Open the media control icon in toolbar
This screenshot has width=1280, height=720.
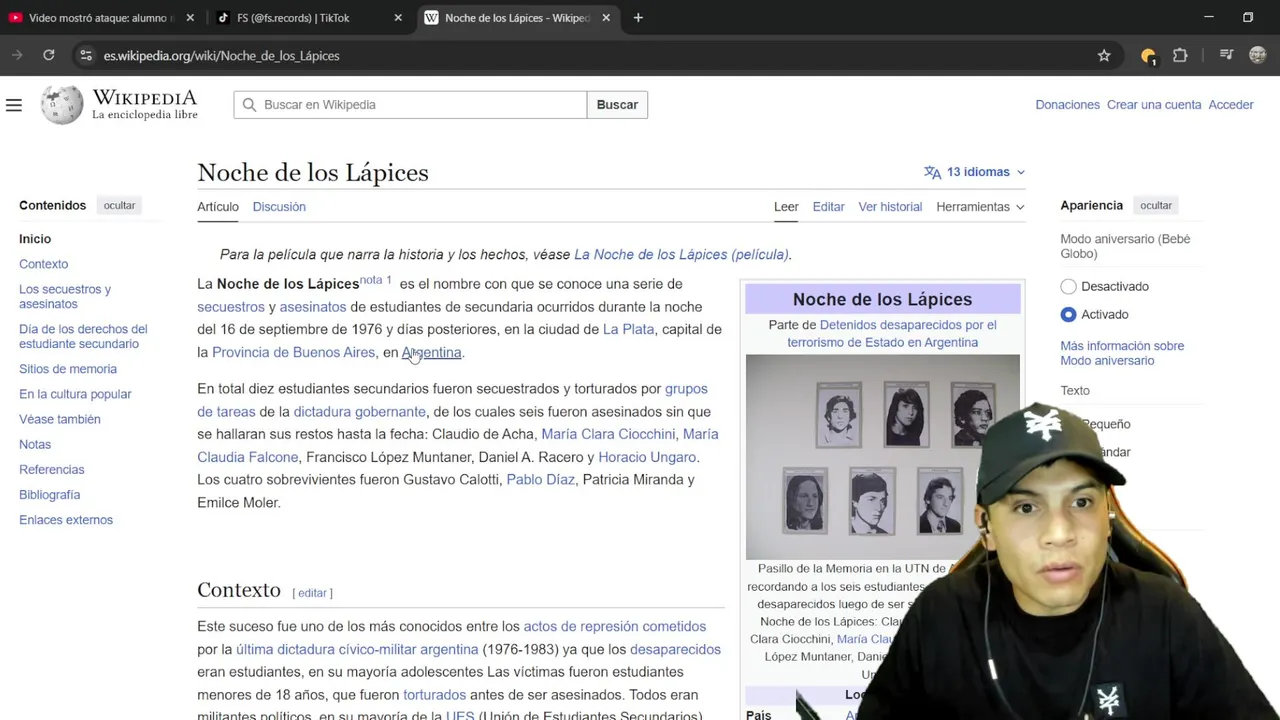click(1226, 55)
